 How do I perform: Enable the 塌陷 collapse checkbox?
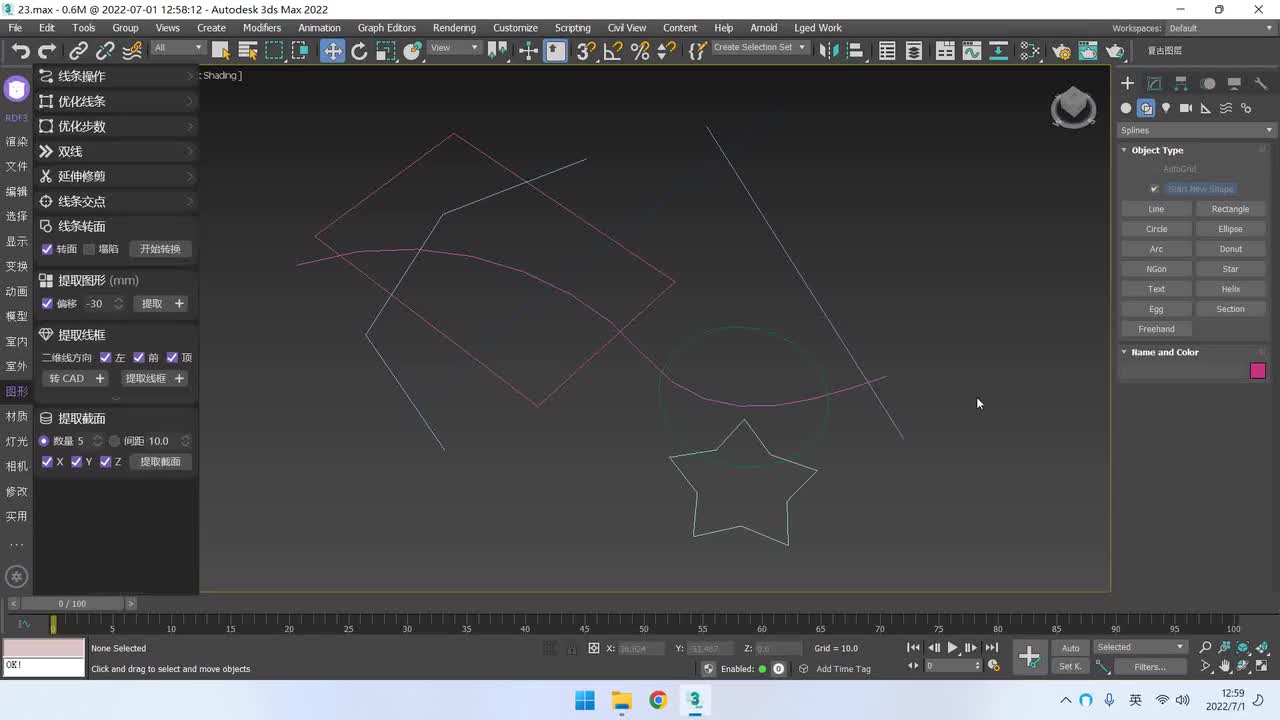tap(89, 249)
